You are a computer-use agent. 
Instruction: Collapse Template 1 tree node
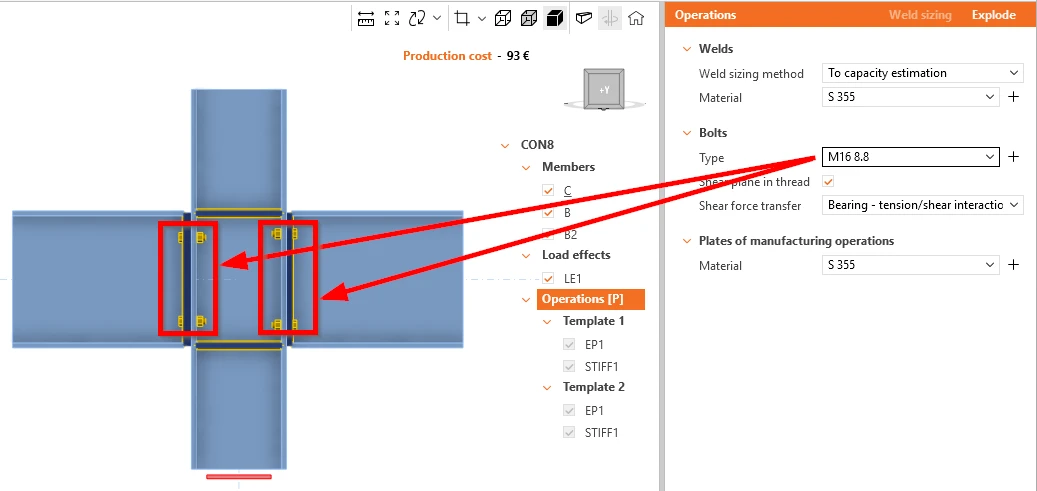pyautogui.click(x=548, y=322)
